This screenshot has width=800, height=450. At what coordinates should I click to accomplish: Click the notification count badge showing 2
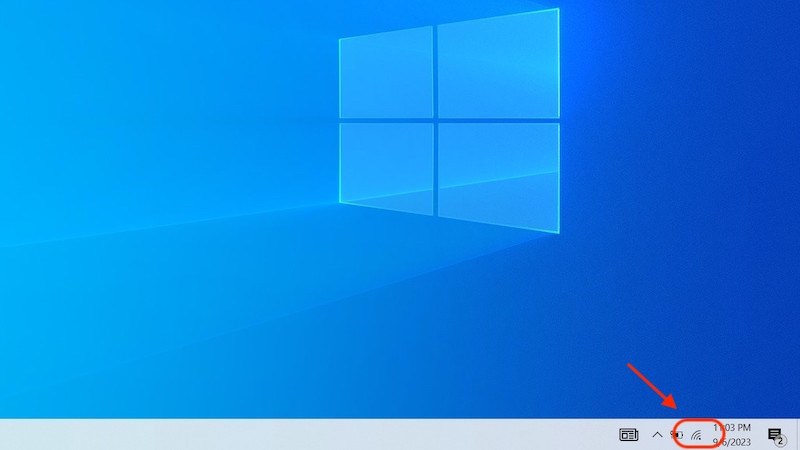pyautogui.click(x=780, y=440)
